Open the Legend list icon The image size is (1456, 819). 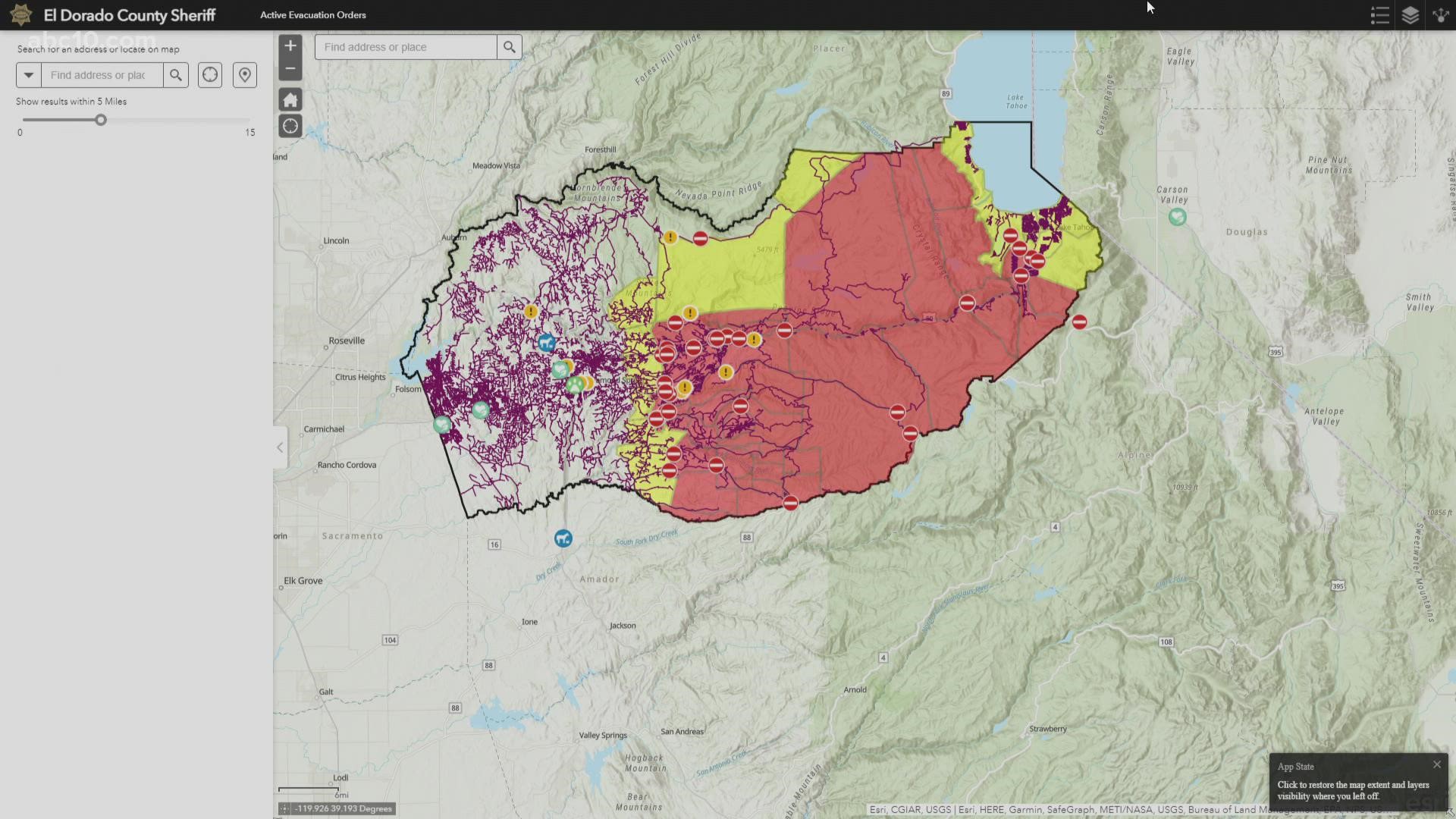click(x=1379, y=15)
